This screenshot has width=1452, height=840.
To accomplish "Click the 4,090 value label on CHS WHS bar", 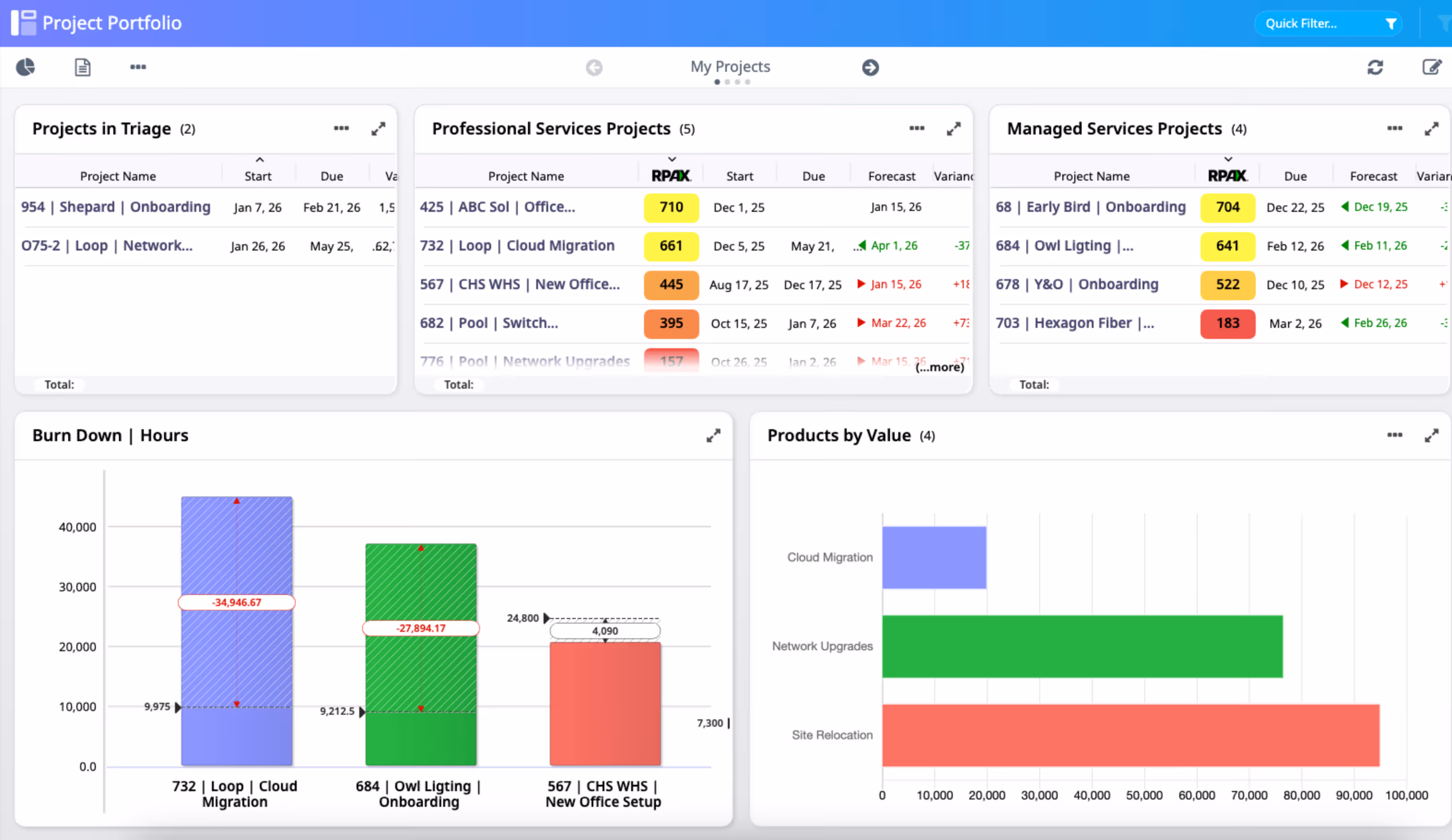I will (605, 631).
